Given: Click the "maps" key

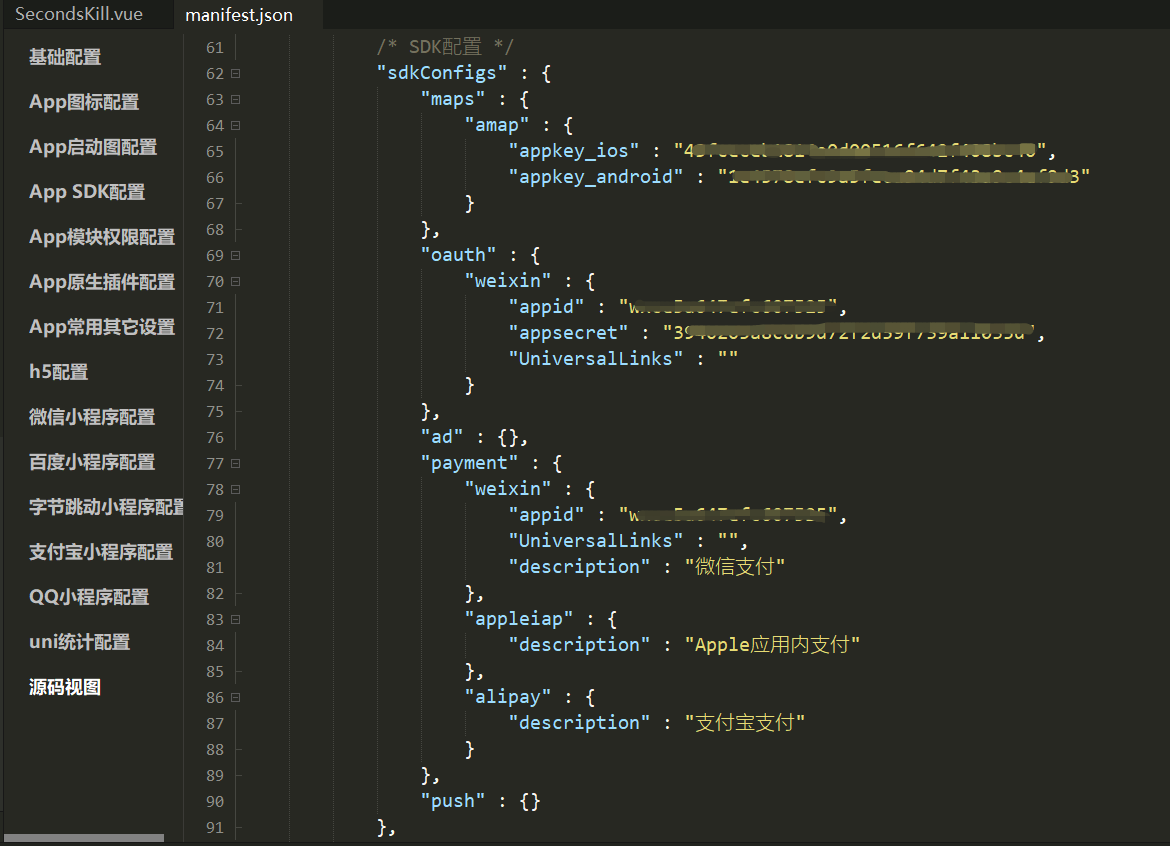Looking at the screenshot, I should tap(453, 99).
